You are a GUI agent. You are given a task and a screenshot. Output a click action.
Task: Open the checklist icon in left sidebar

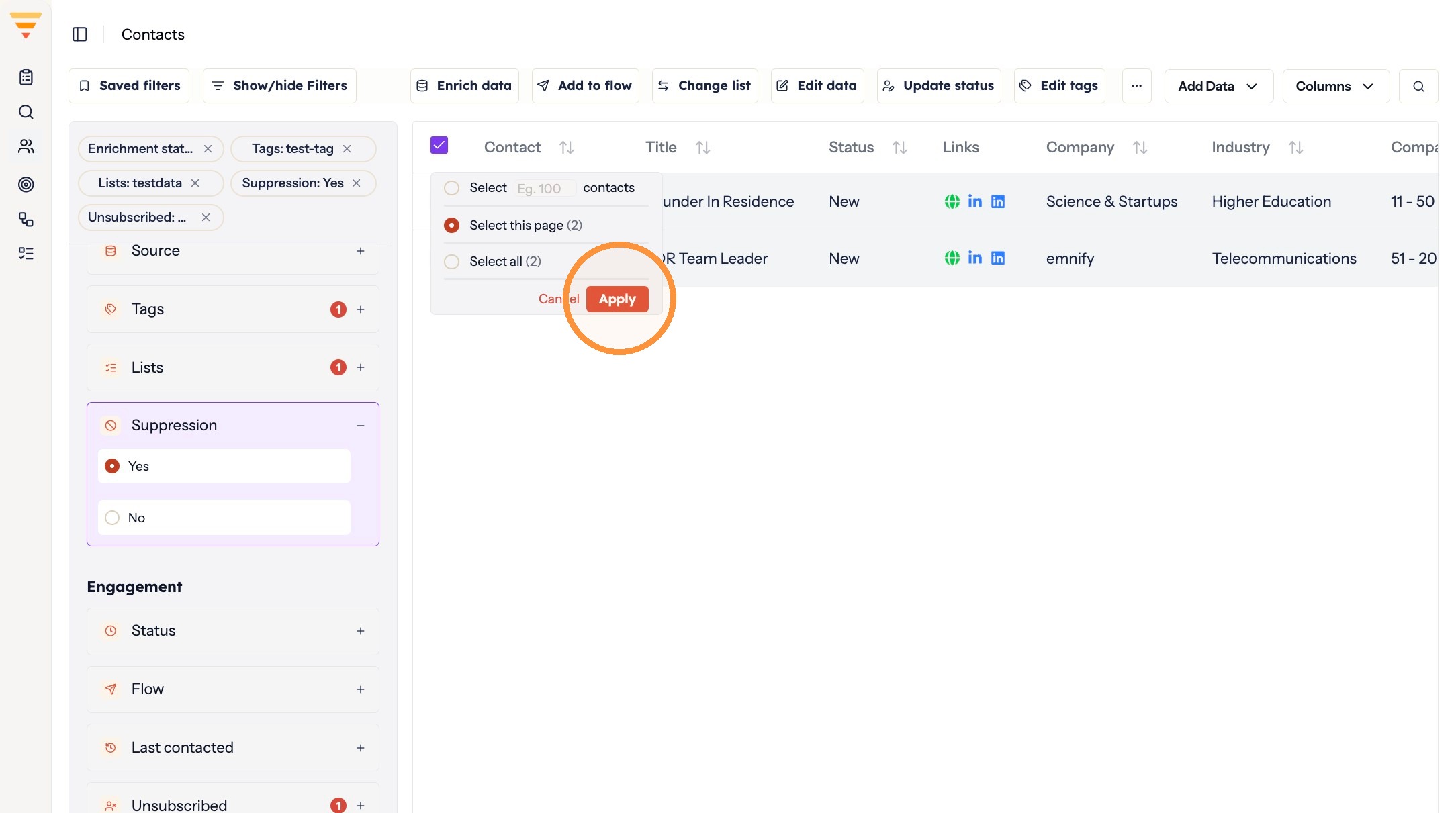click(x=26, y=253)
